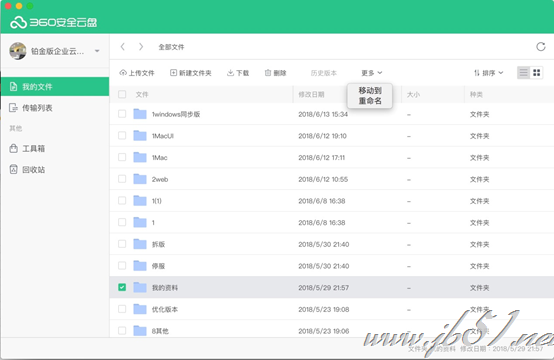Screen dimensions: 554x360
Task: Go forward with the right arrow
Action: [x=141, y=47]
